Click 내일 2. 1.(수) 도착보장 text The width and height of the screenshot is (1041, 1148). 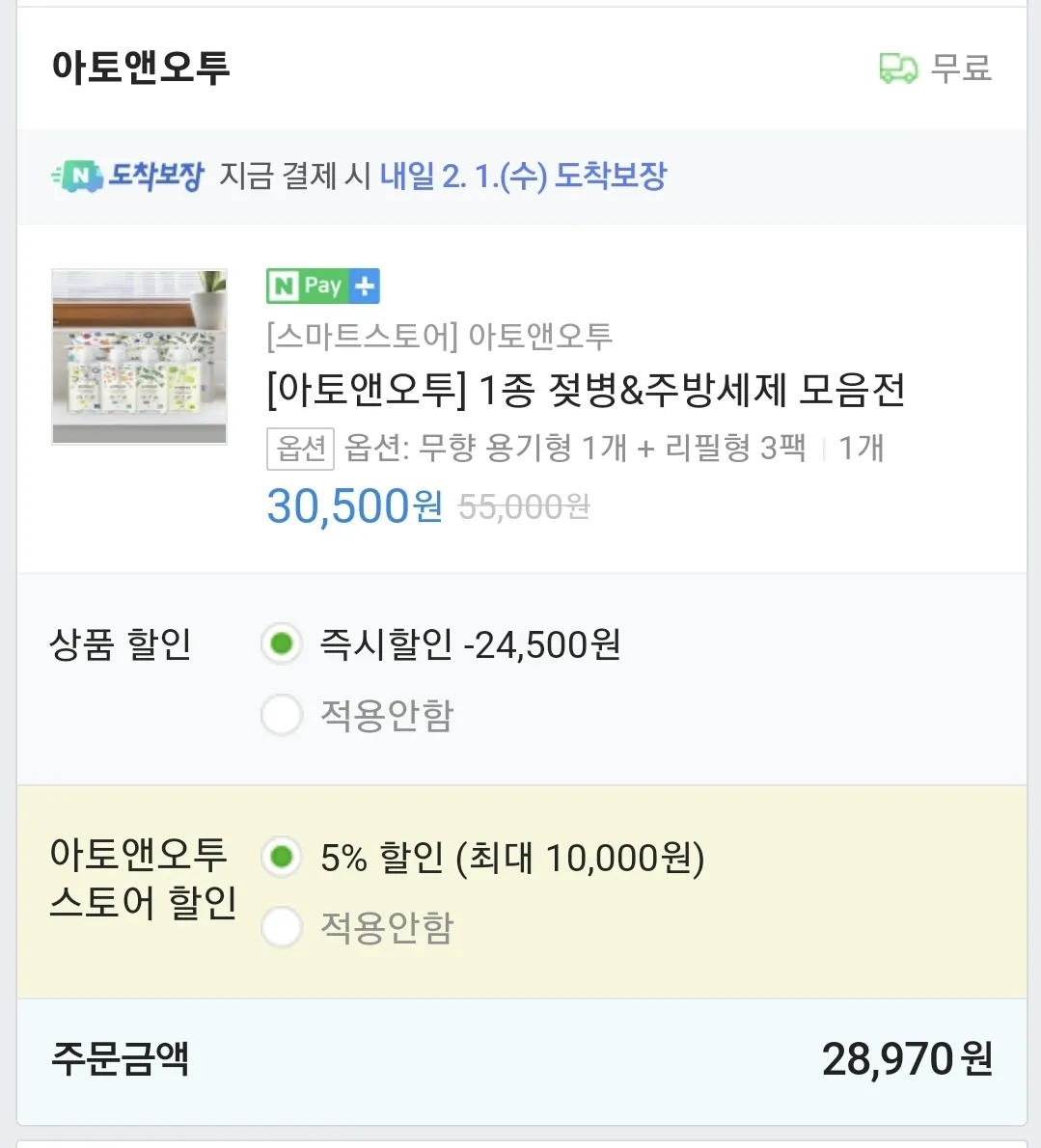tap(524, 176)
